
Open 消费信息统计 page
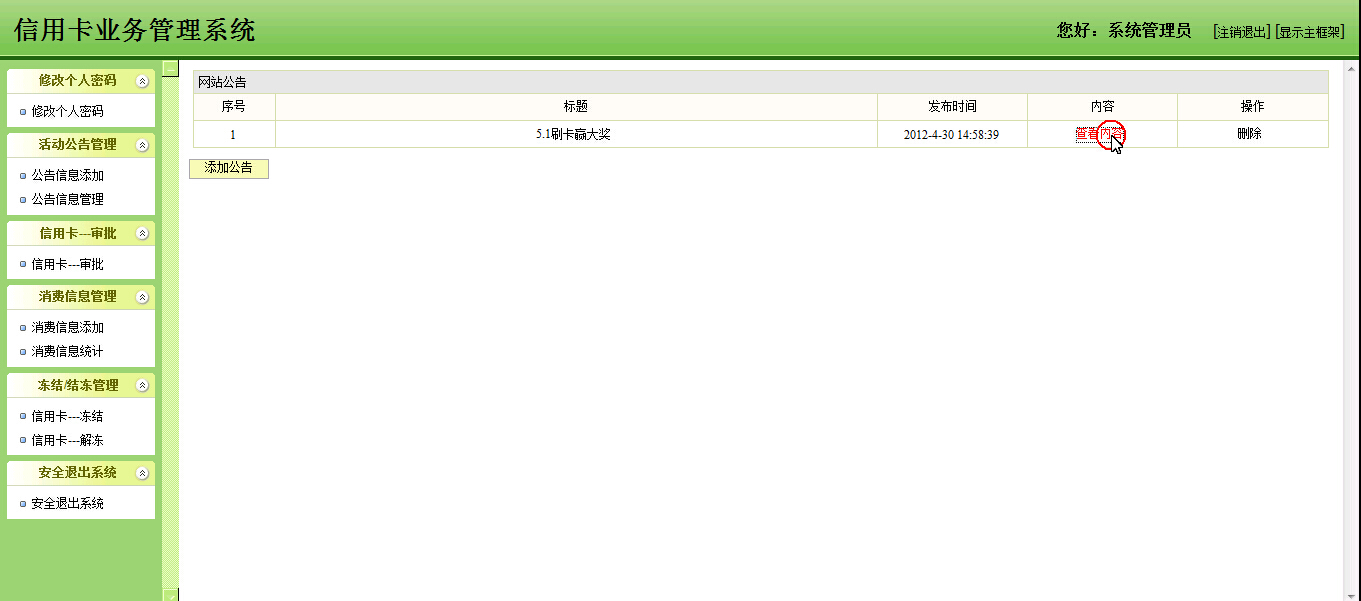coord(68,352)
